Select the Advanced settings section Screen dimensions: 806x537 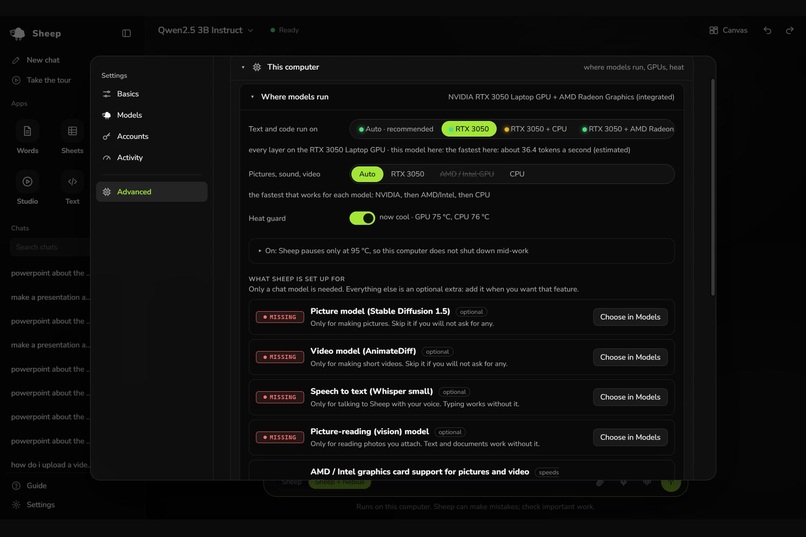(x=152, y=192)
